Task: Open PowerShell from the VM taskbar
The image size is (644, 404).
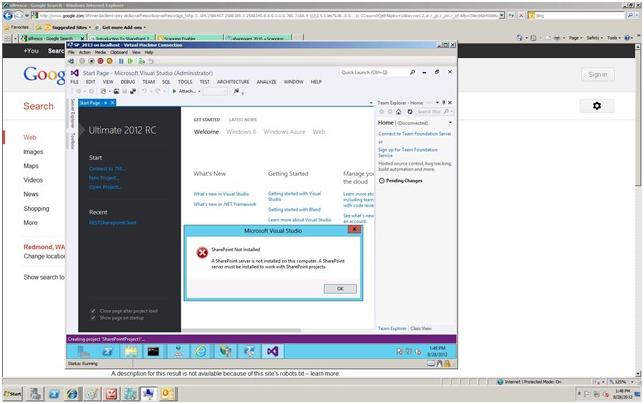Action: coord(108,351)
